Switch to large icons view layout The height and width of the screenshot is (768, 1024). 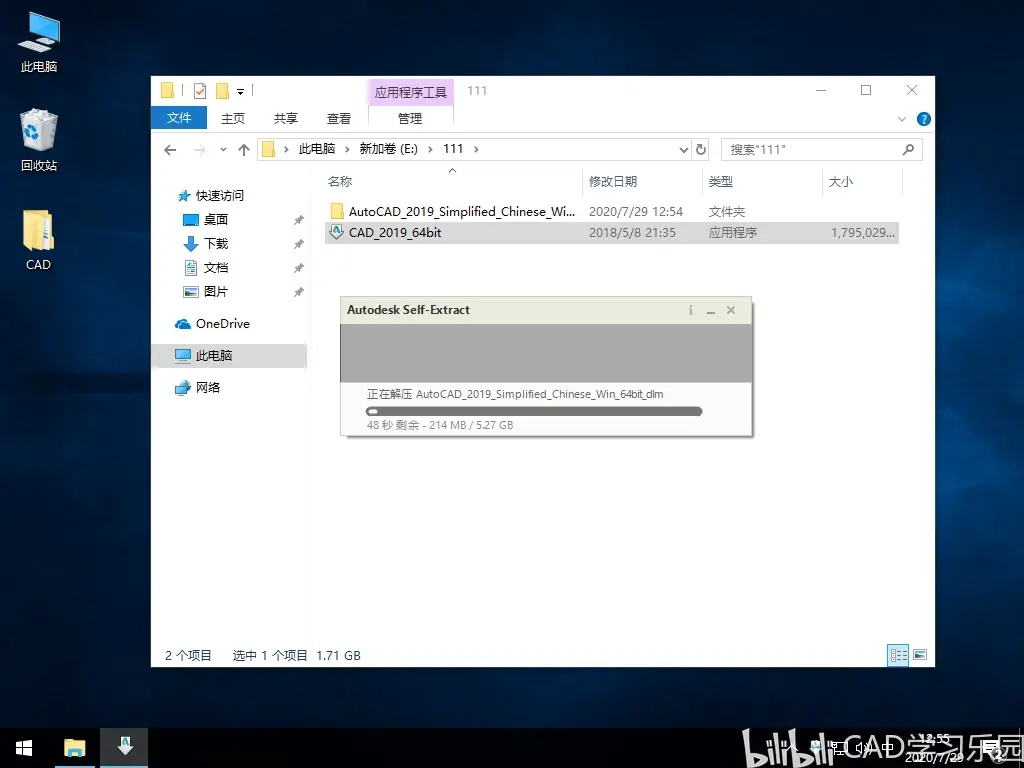pyautogui.click(x=920, y=654)
